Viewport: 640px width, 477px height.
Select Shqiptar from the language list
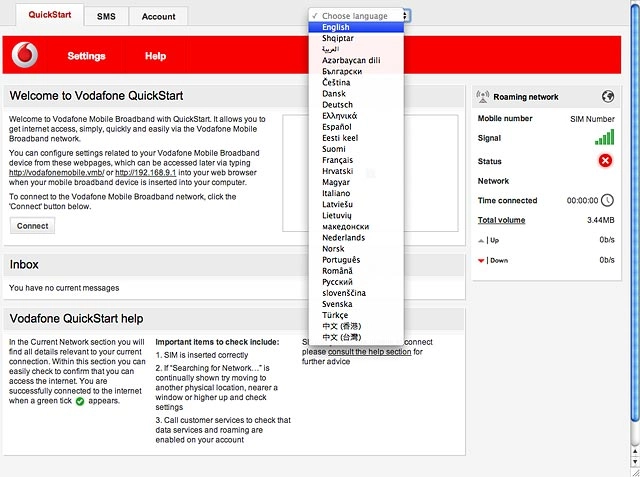coord(356,38)
